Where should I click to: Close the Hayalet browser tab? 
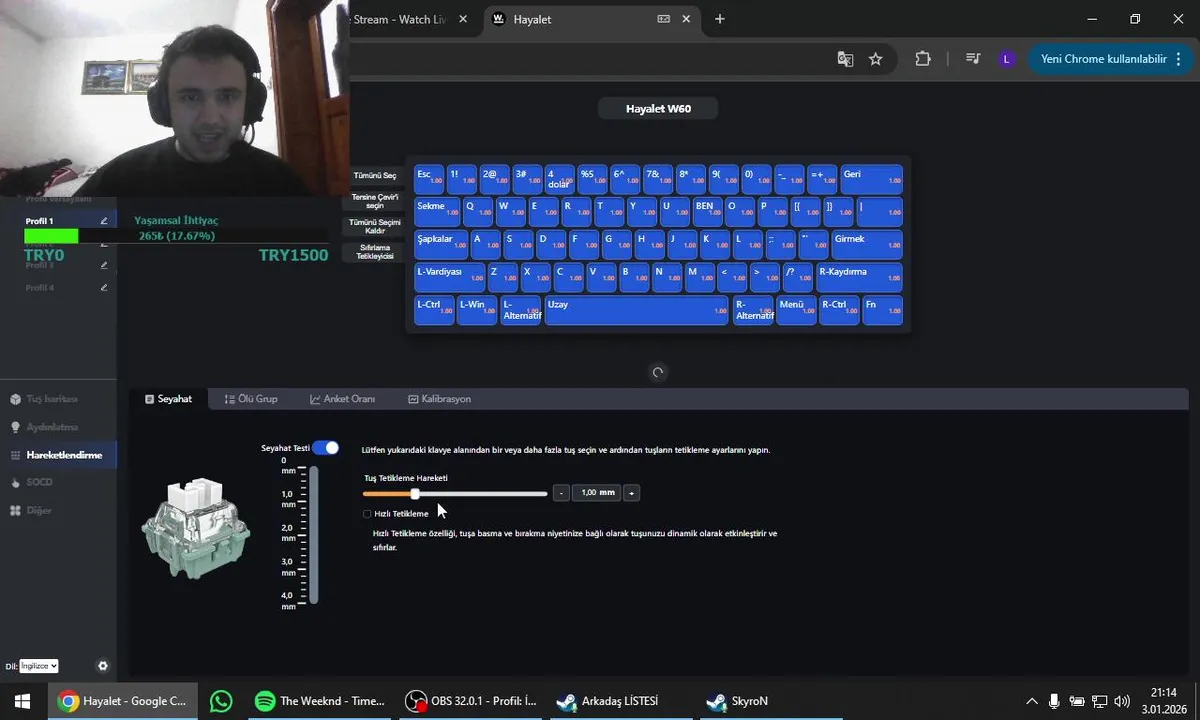coord(687,19)
